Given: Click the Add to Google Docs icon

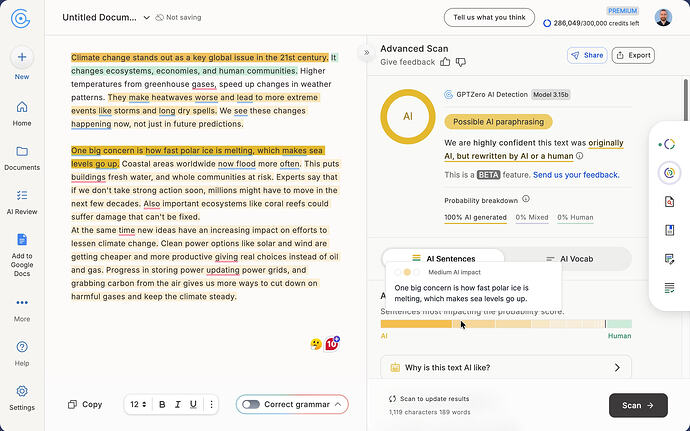Looking at the screenshot, I should (x=22, y=240).
